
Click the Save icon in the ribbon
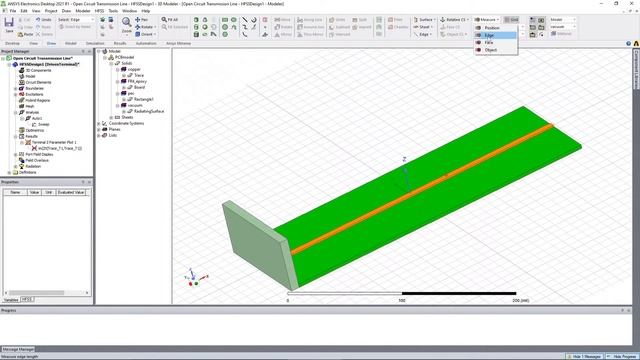(9, 25)
